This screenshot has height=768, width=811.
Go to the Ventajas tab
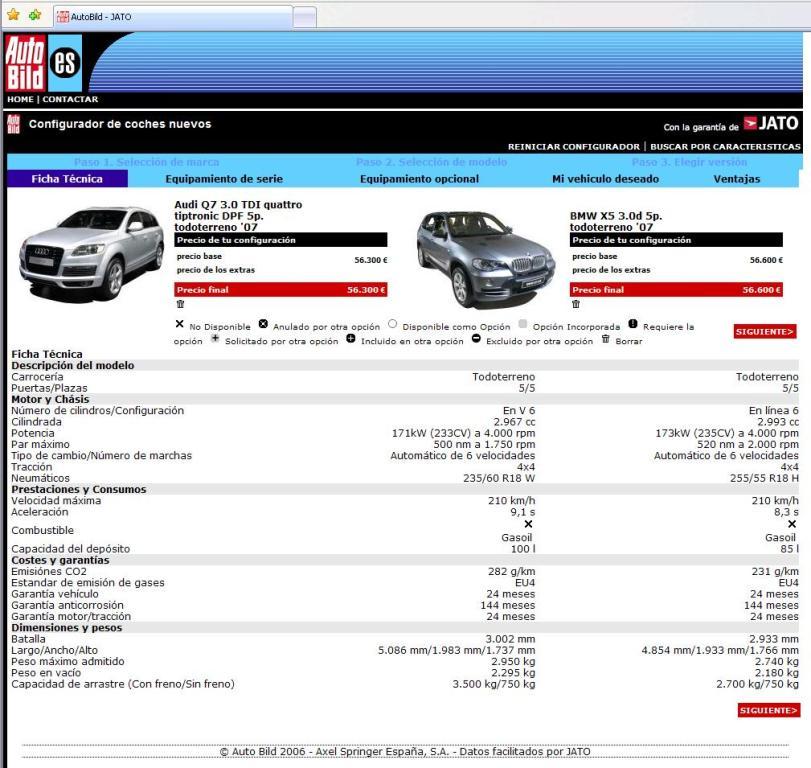point(737,179)
